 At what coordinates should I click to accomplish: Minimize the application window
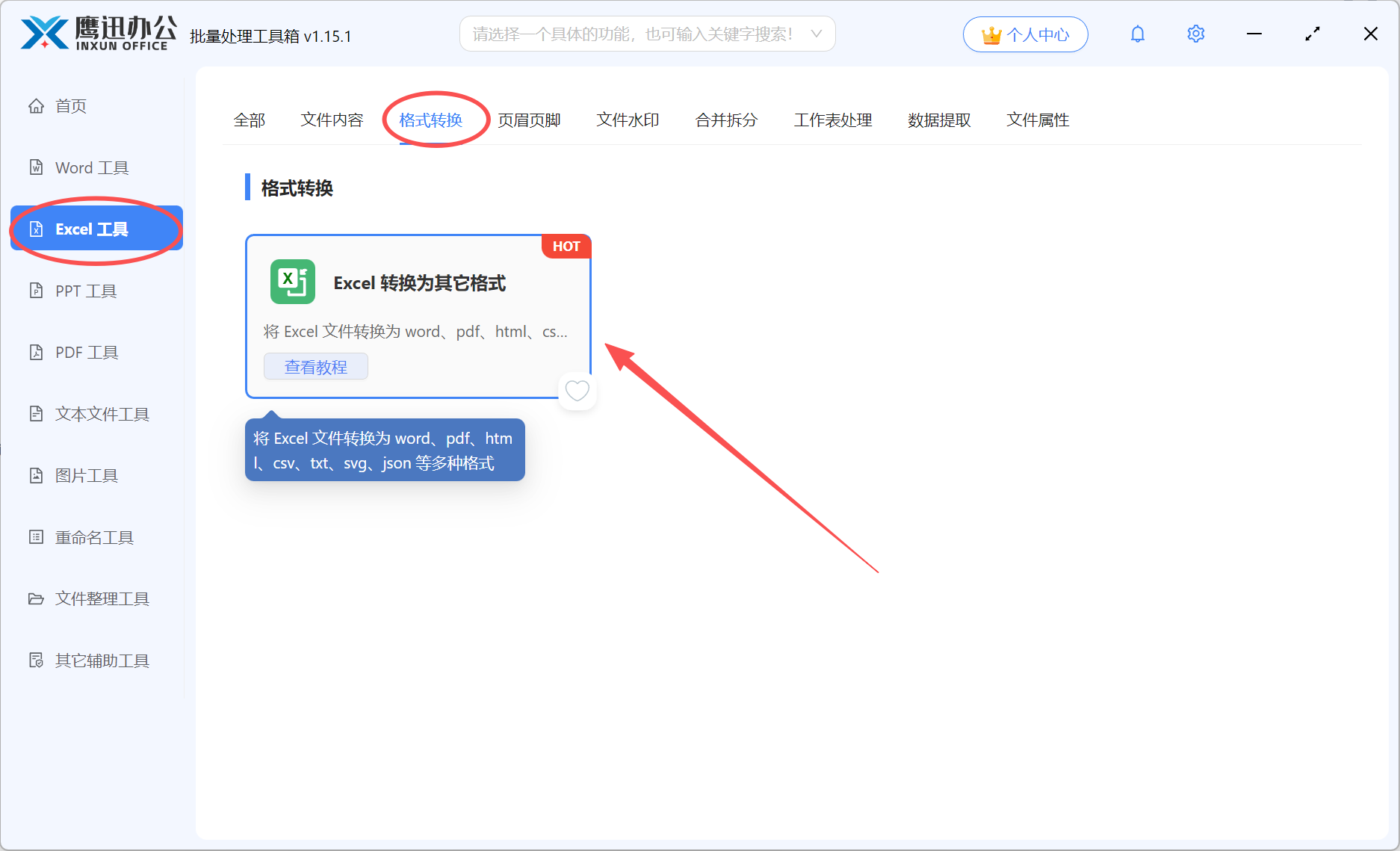point(1254,34)
